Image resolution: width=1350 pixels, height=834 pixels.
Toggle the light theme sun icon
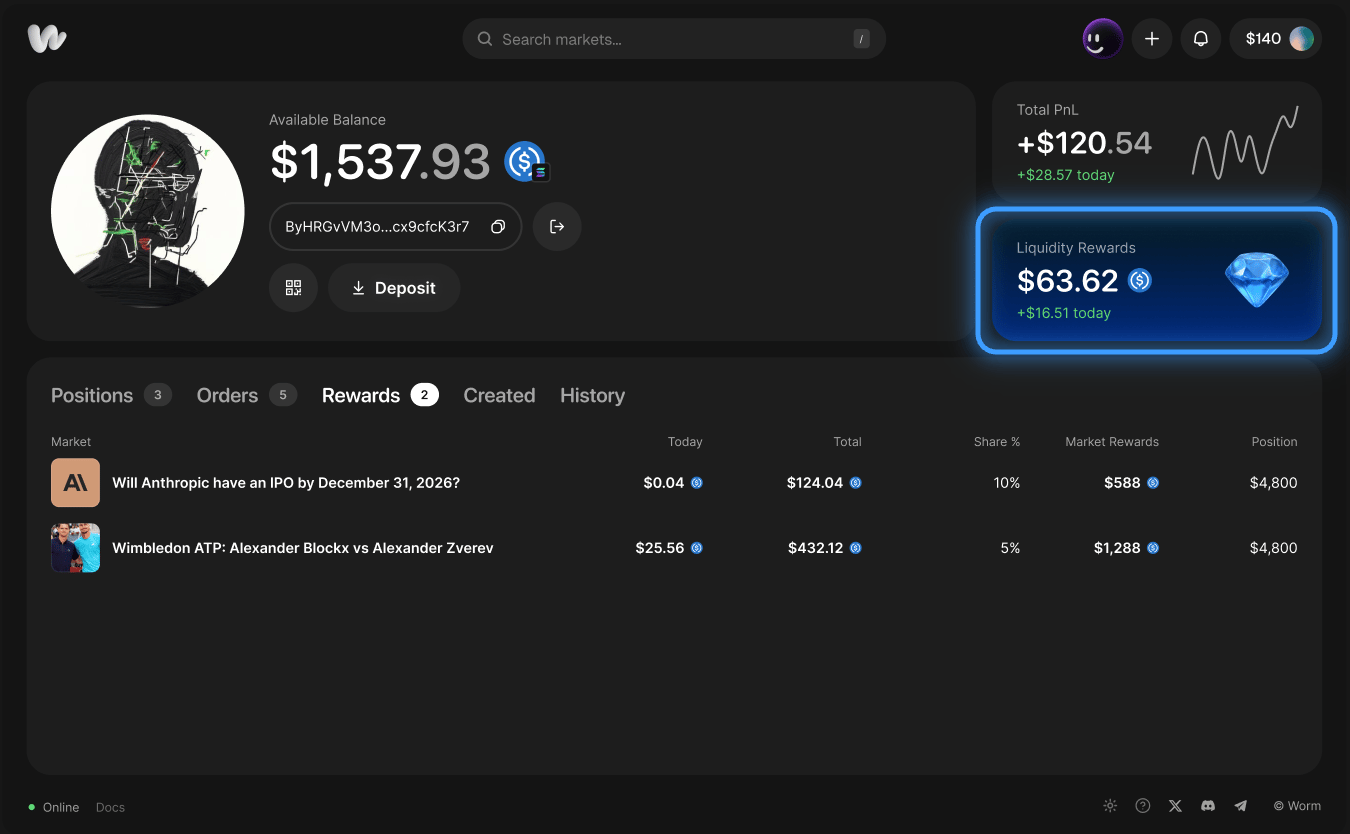[1110, 806]
